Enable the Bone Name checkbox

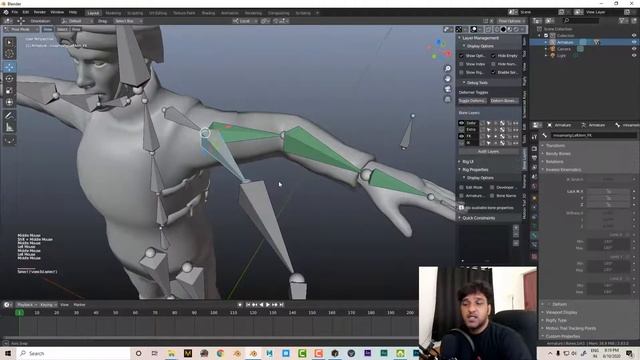[492, 196]
